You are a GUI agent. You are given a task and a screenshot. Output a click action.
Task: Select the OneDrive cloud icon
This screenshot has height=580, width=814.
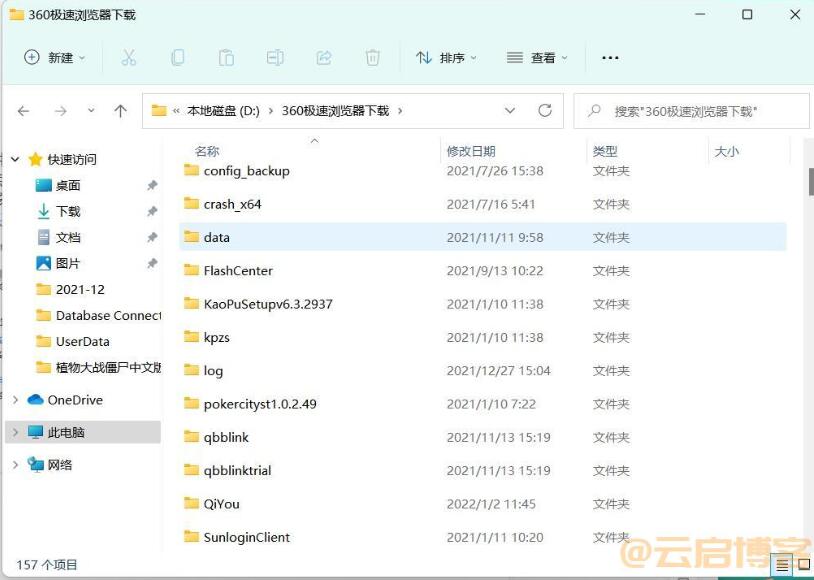pos(35,399)
